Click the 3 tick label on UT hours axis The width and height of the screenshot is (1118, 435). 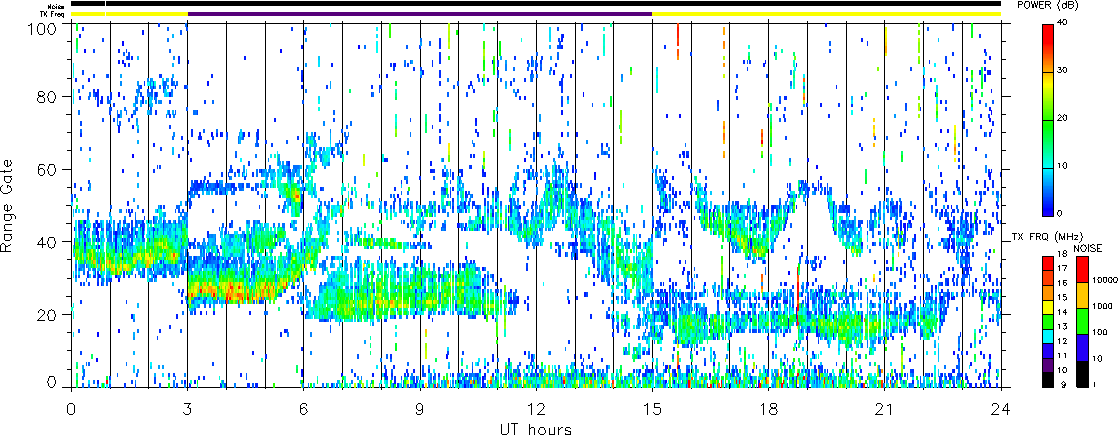(x=187, y=410)
